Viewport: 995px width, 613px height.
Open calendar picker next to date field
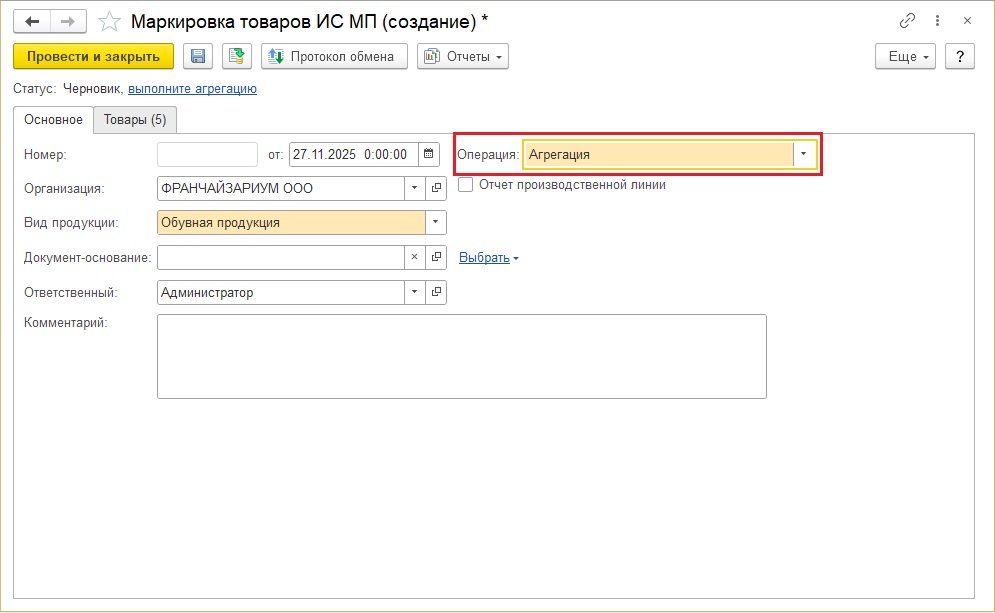click(x=429, y=154)
